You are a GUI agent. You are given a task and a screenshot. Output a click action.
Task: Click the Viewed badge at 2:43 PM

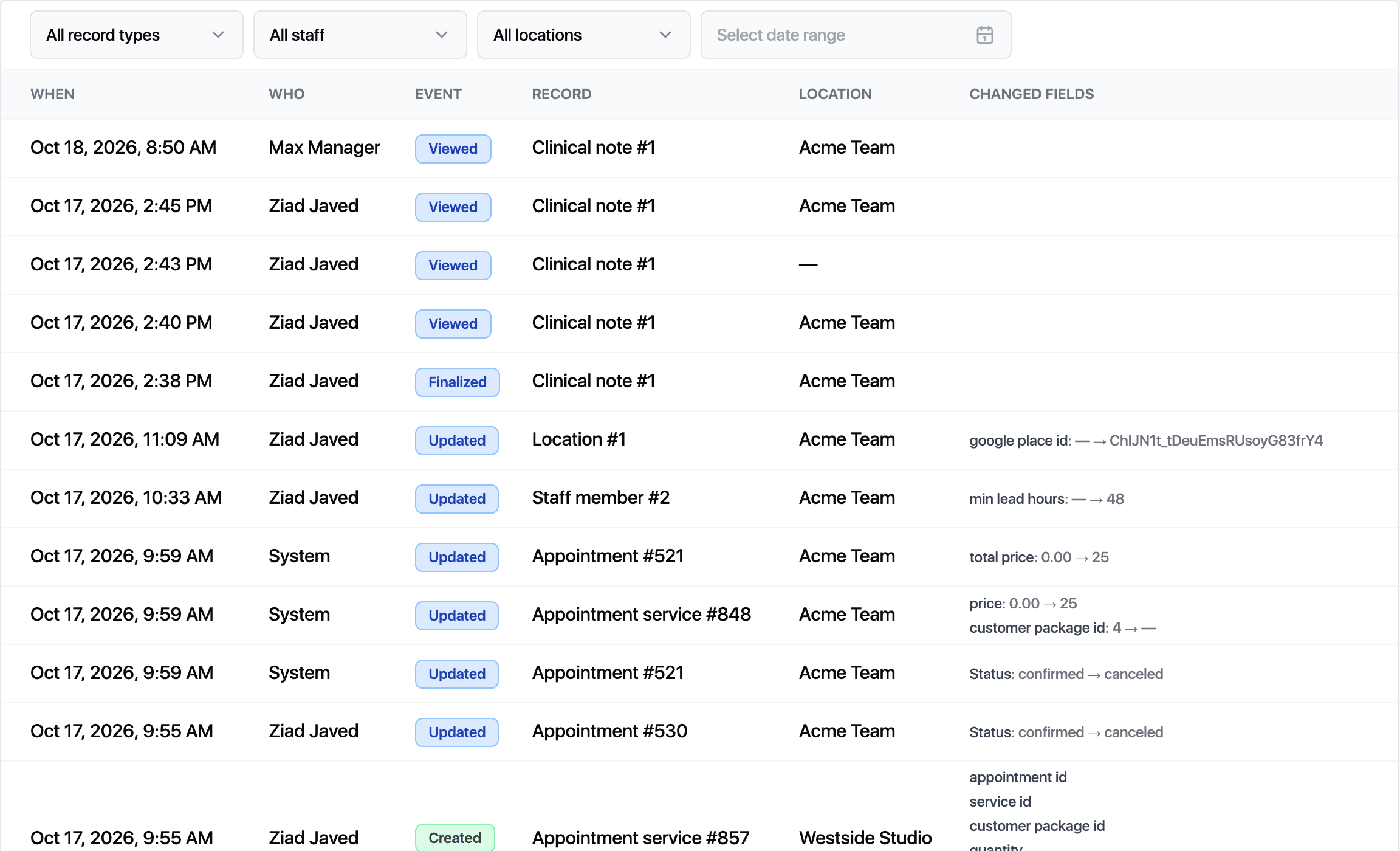click(x=453, y=265)
